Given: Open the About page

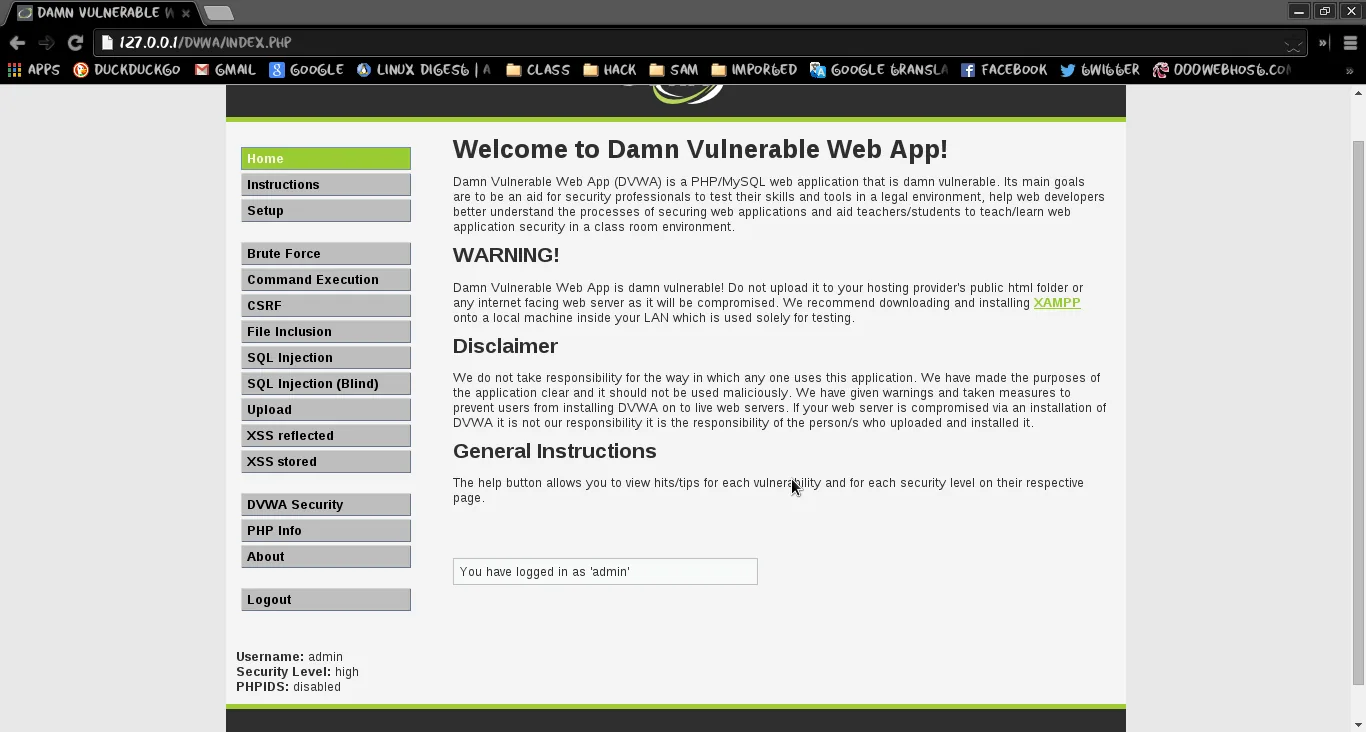Looking at the screenshot, I should (326, 557).
